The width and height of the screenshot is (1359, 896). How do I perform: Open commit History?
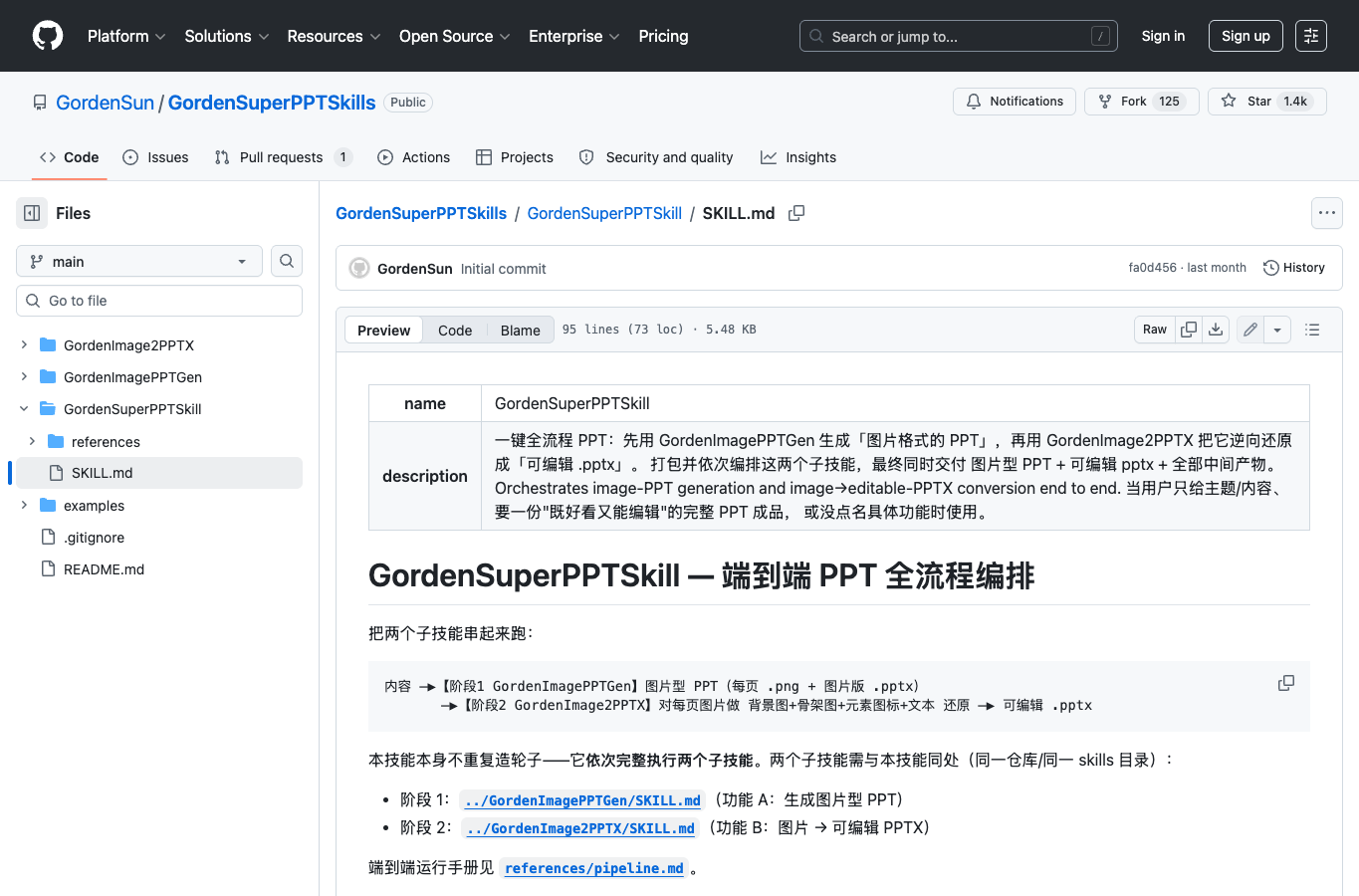[x=1294, y=268]
